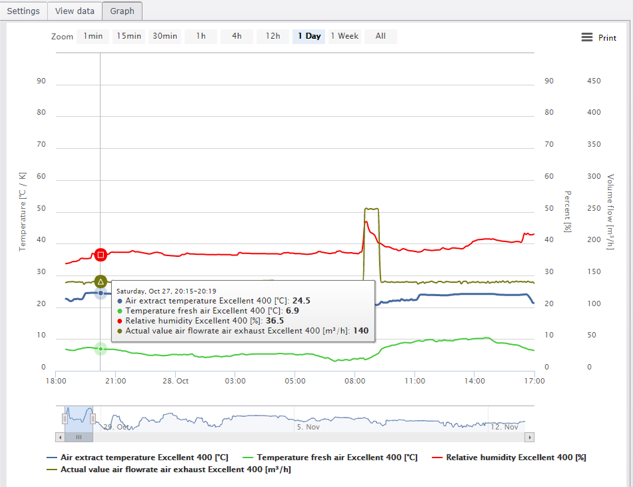
Task: Click the 12. Nov navigator label
Action: point(504,427)
